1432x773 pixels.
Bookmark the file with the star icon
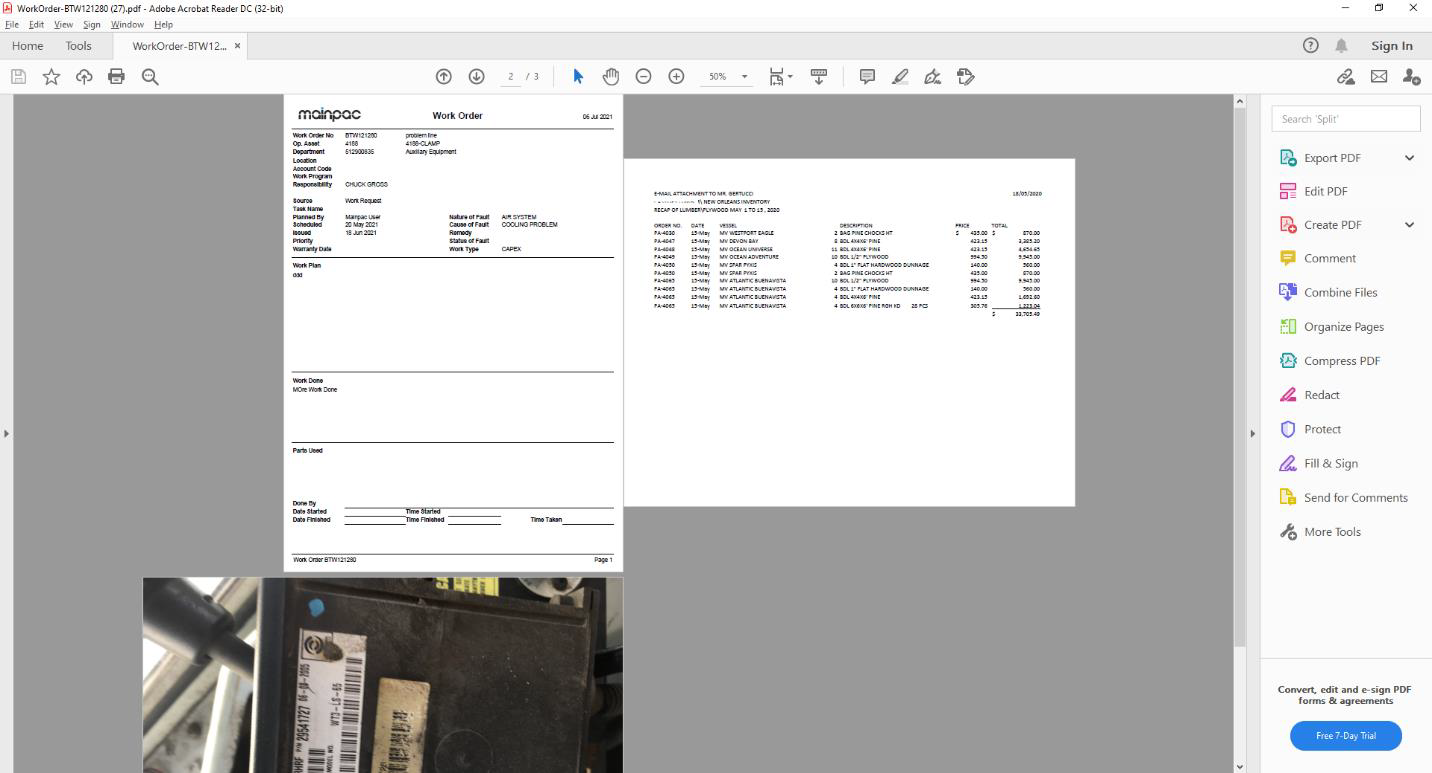tap(51, 77)
